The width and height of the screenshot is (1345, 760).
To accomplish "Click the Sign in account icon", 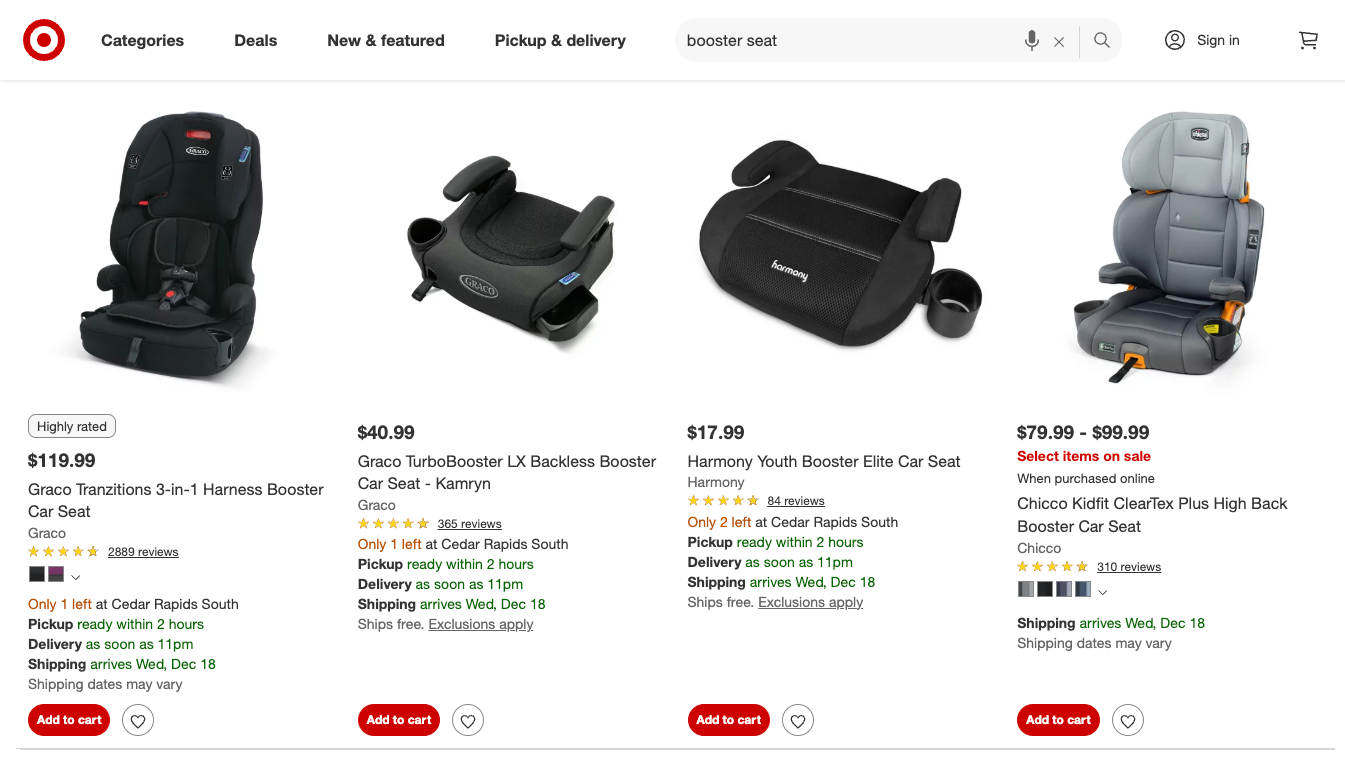I will pyautogui.click(x=1175, y=41).
